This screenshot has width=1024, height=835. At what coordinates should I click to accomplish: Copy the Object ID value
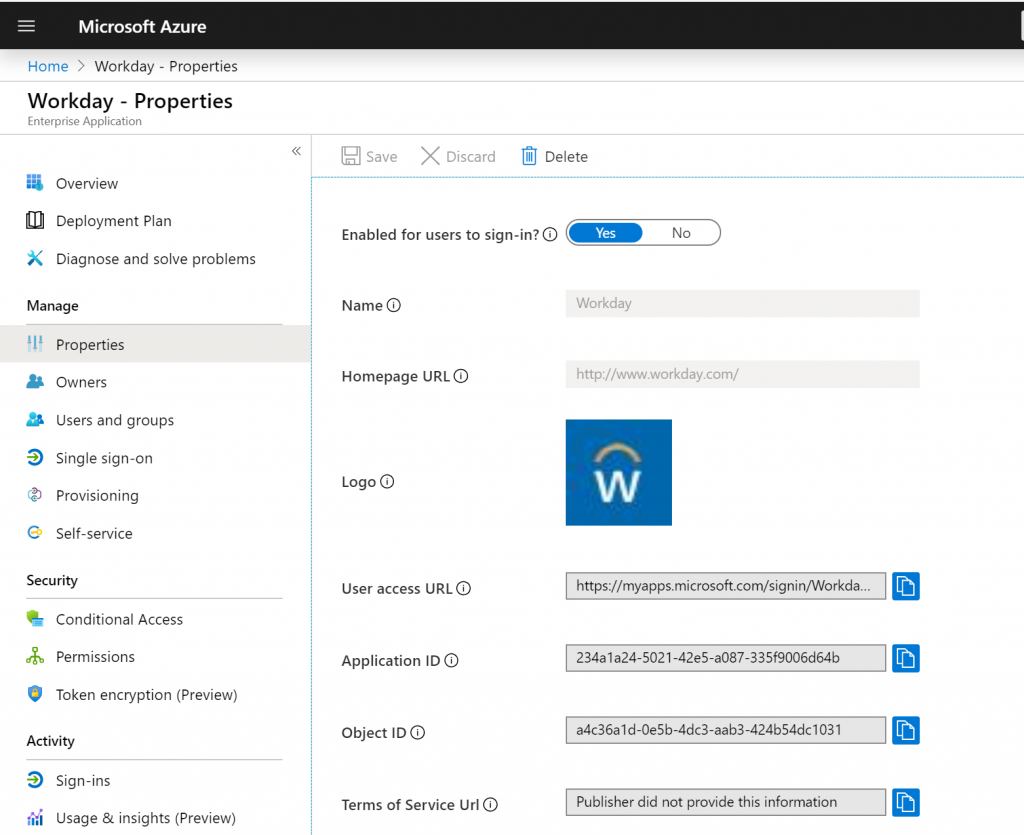(x=905, y=730)
